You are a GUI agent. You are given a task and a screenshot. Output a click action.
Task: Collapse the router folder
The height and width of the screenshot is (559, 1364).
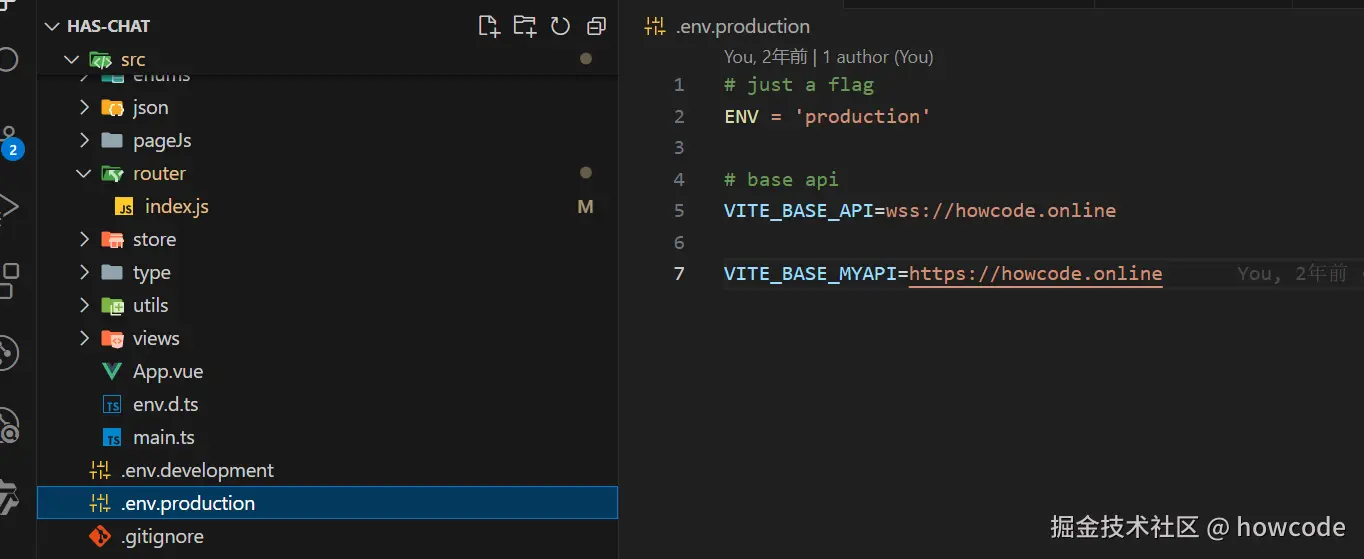pos(84,174)
